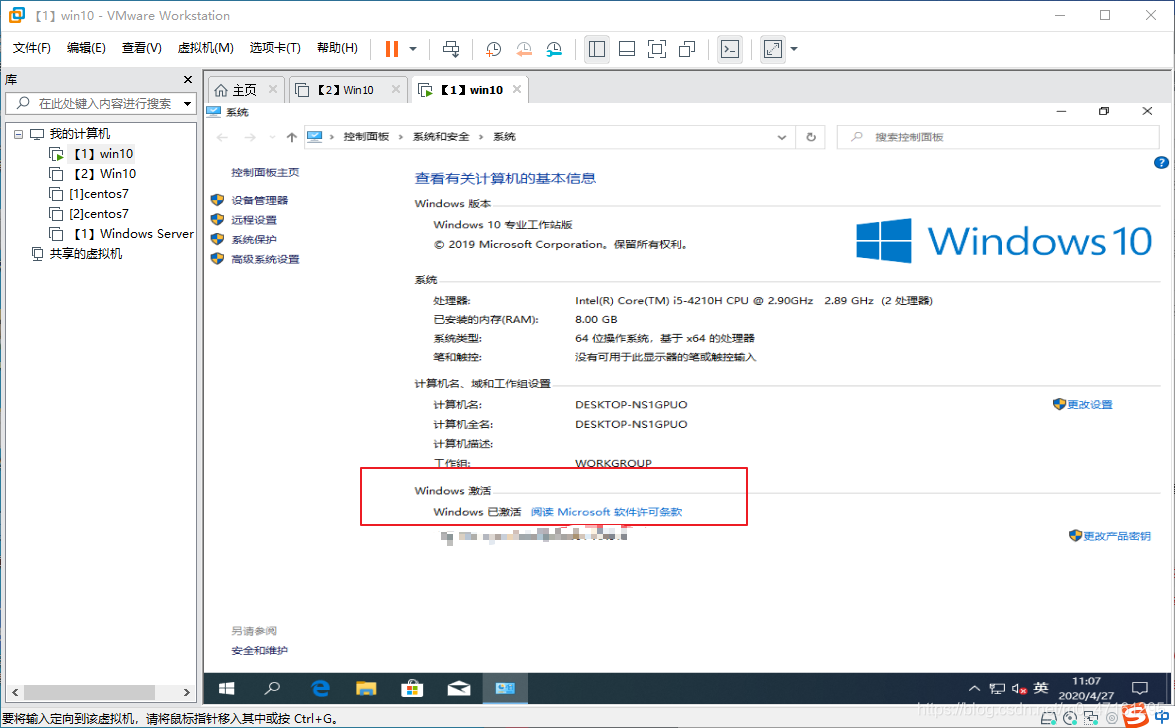Open the guest Windows Start menu
Screen dimensions: 1175x728
coord(226,688)
